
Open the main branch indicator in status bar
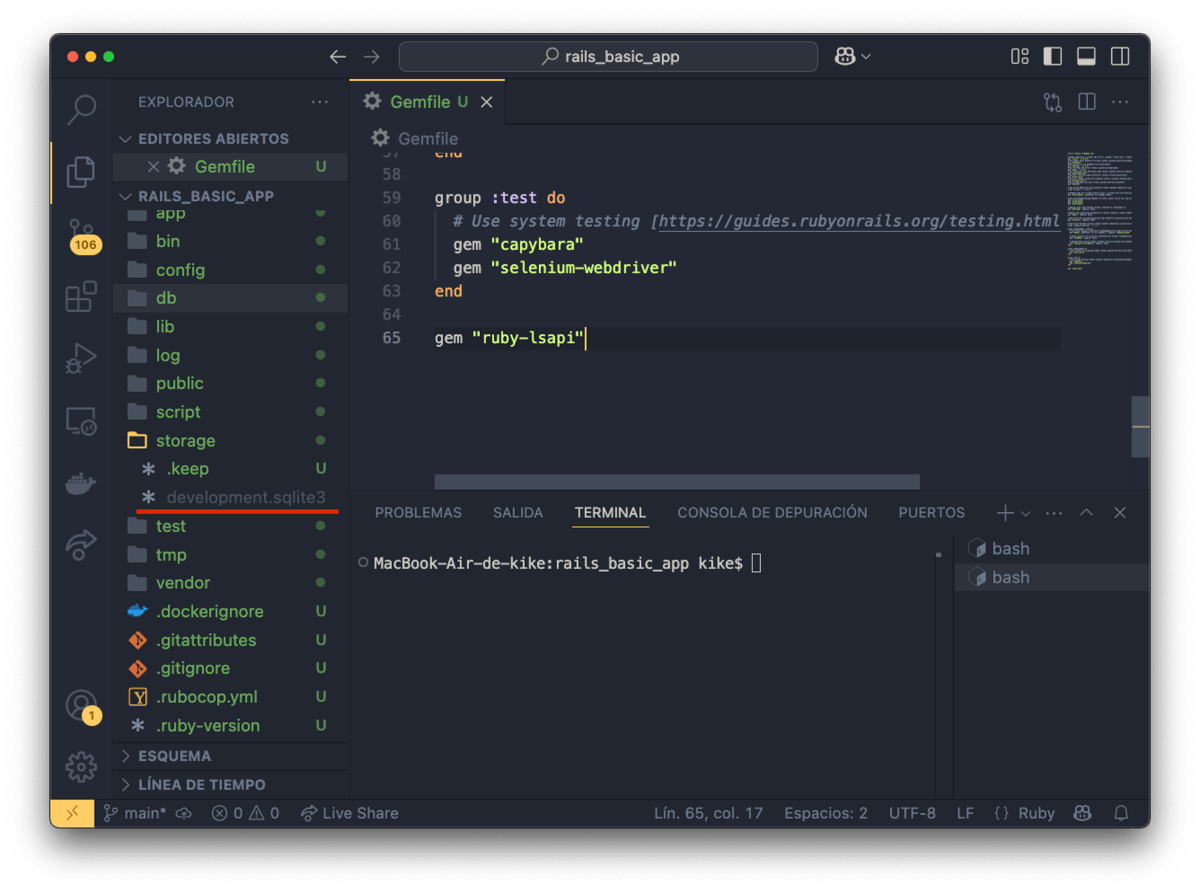(136, 813)
